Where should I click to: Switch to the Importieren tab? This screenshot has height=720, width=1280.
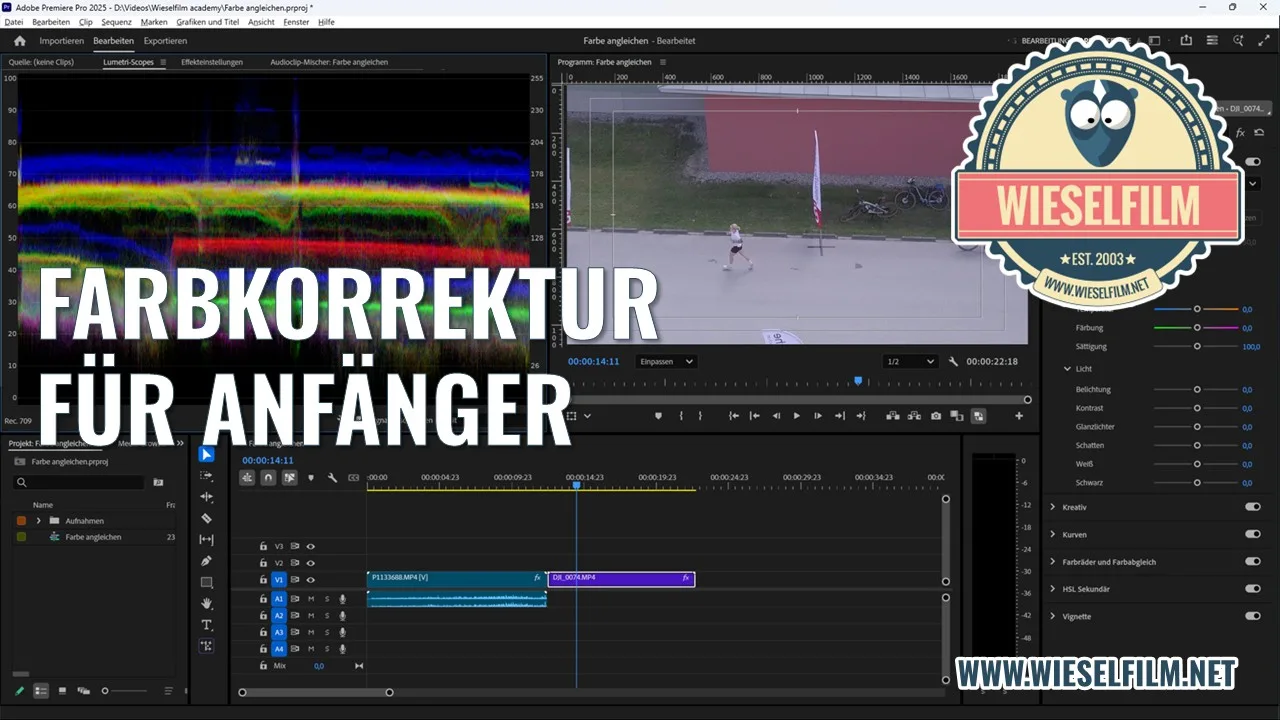(62, 41)
